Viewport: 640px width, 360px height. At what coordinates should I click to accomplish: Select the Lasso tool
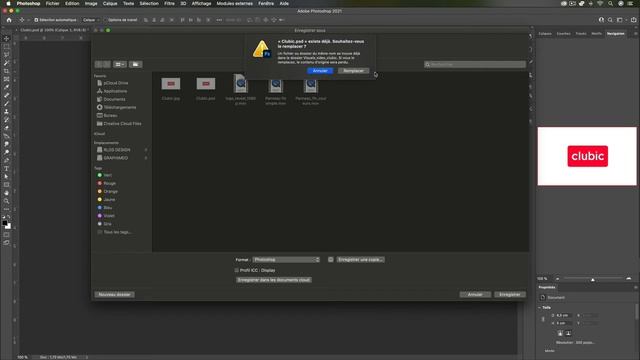click(x=6, y=55)
